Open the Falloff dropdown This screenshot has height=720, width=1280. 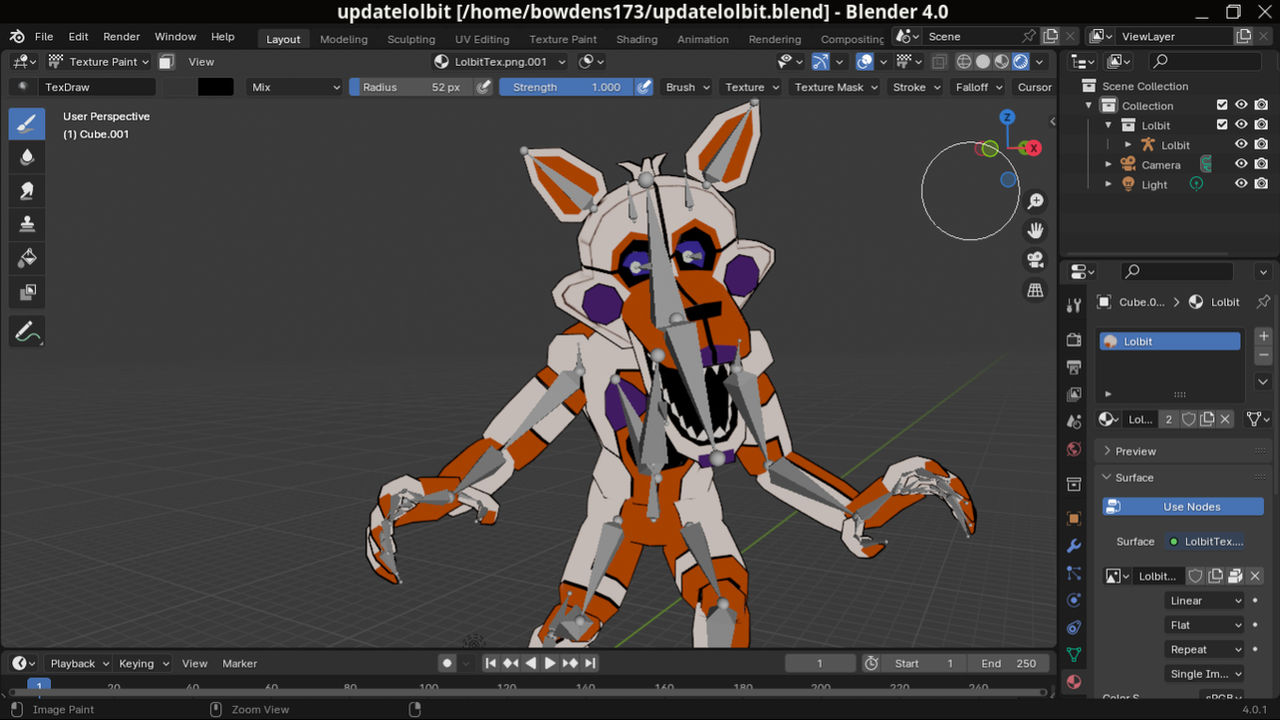coord(978,87)
